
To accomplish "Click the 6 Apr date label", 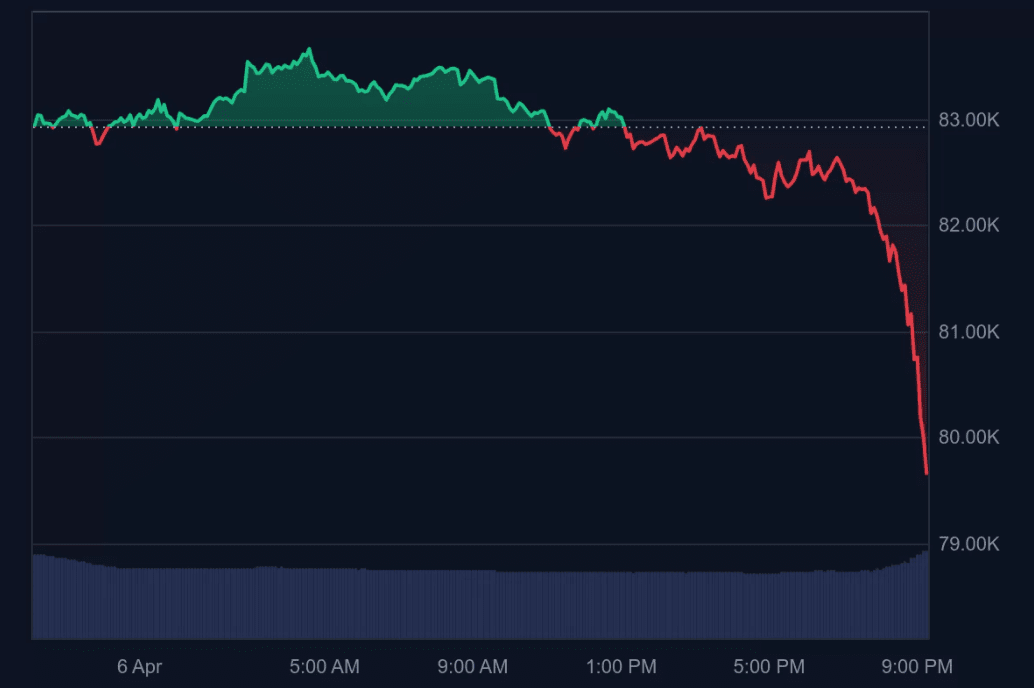I will (x=139, y=666).
